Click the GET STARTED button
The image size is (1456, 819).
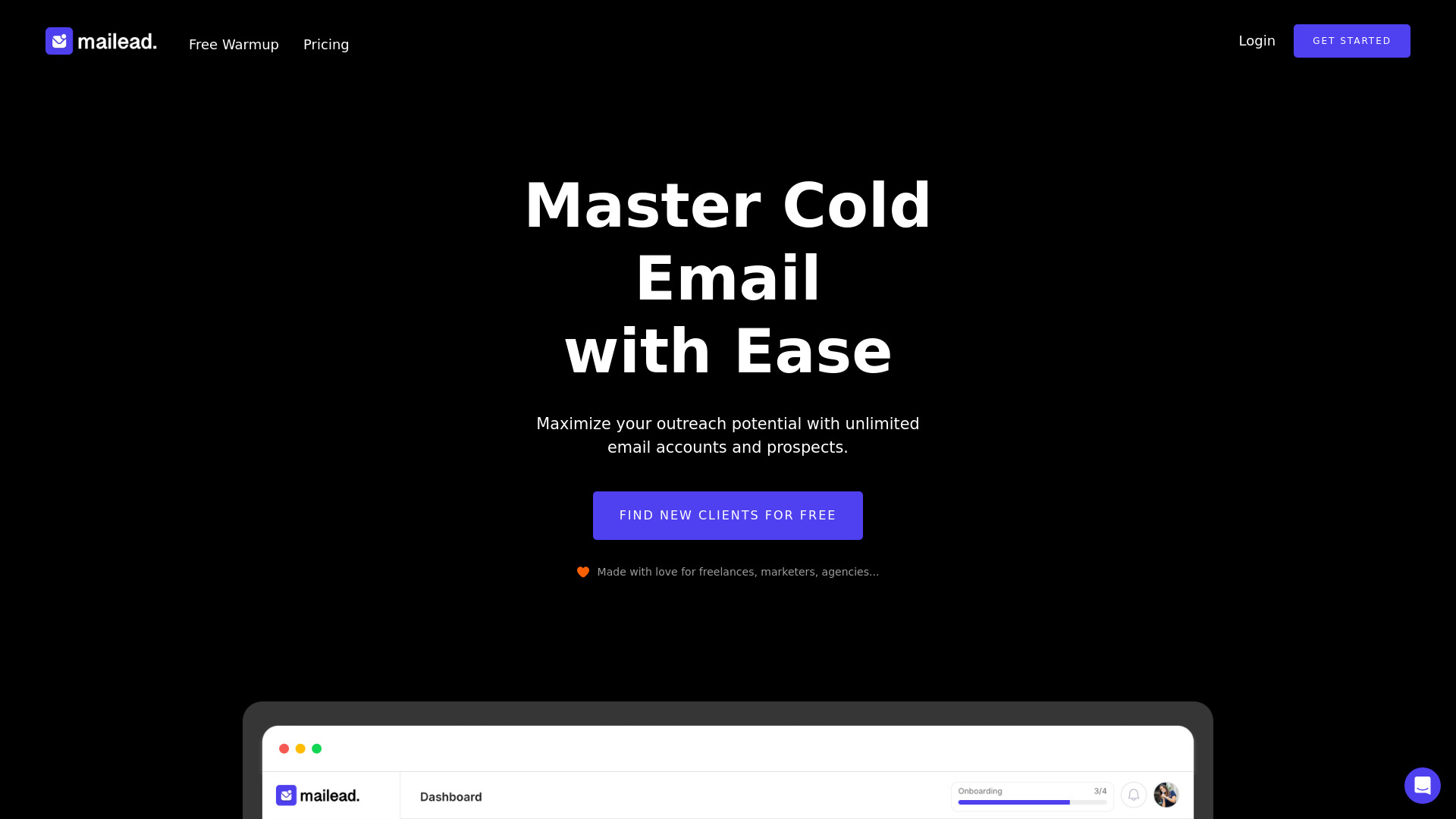click(1352, 41)
